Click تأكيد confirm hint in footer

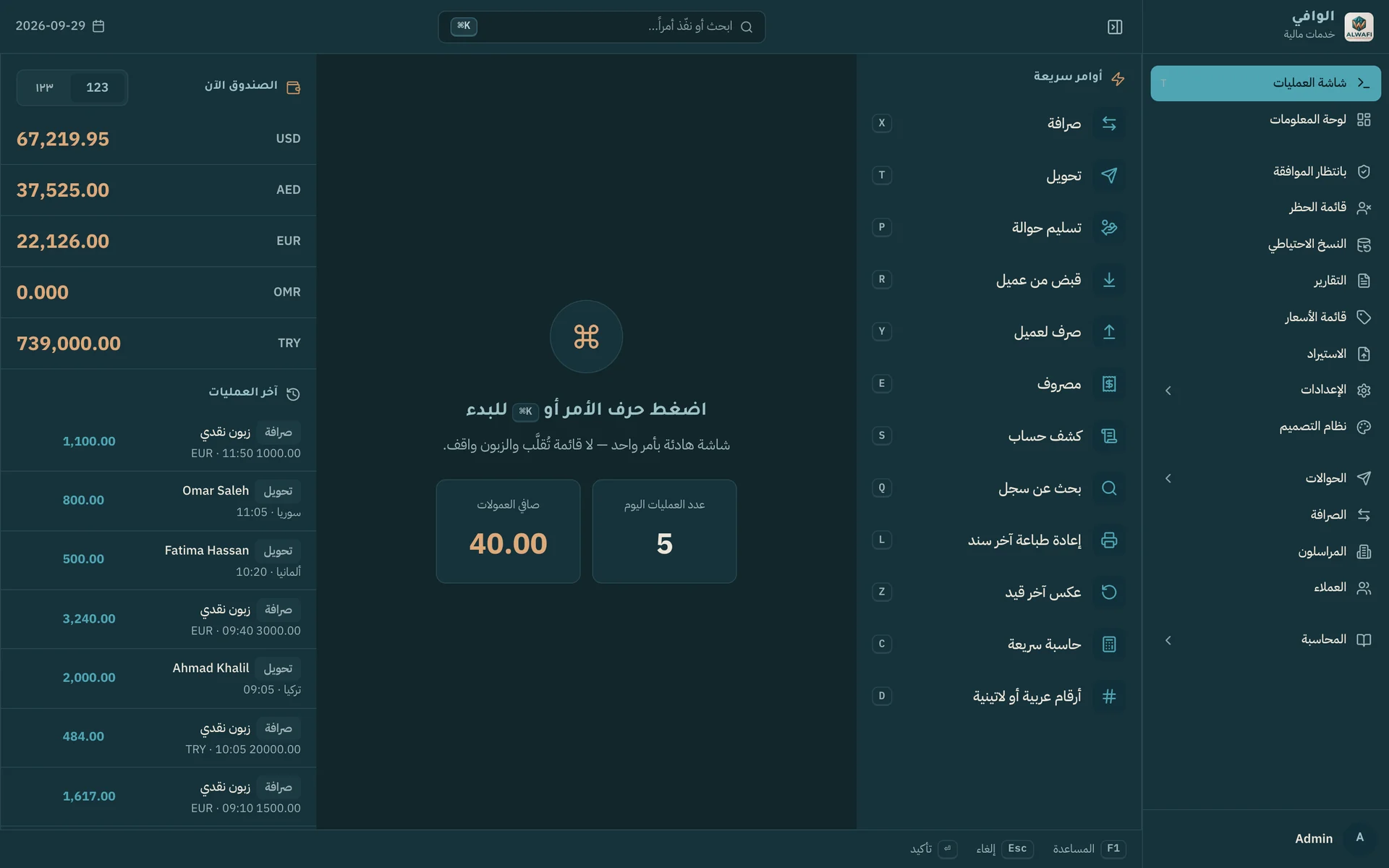(933, 848)
